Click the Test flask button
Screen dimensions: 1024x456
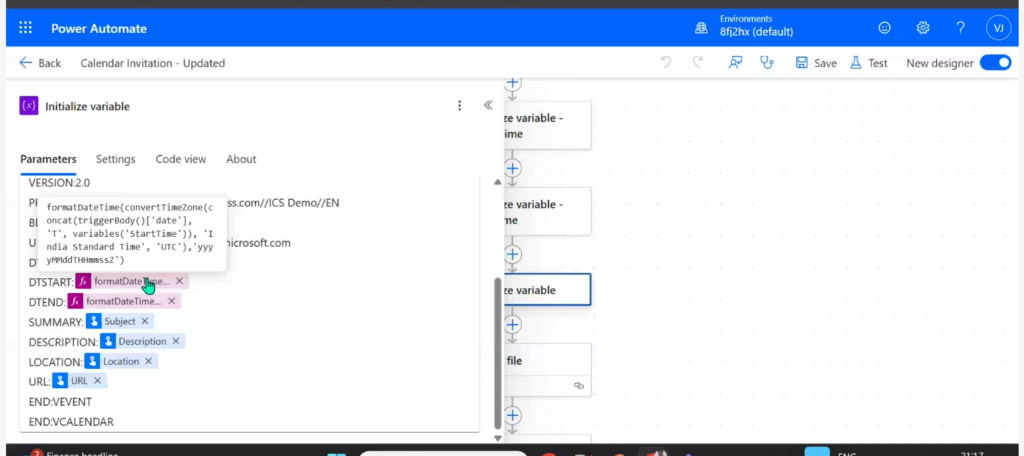[869, 63]
